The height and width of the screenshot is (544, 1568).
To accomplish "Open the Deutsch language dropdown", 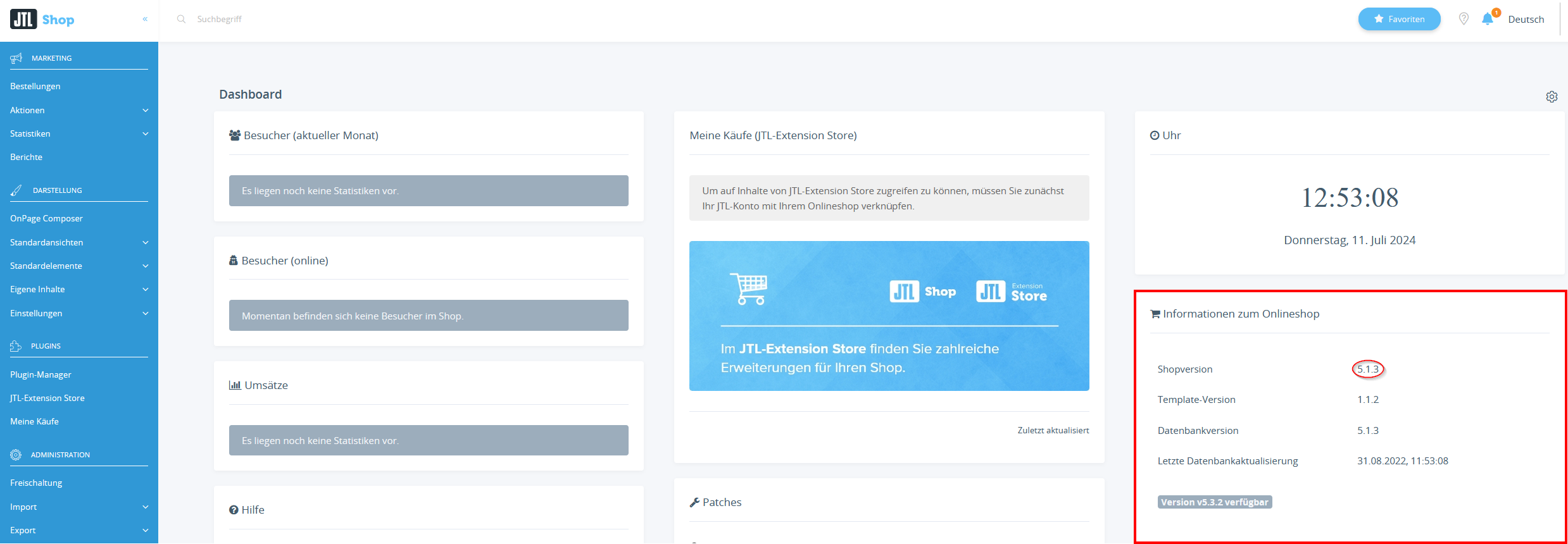I will pos(1526,19).
